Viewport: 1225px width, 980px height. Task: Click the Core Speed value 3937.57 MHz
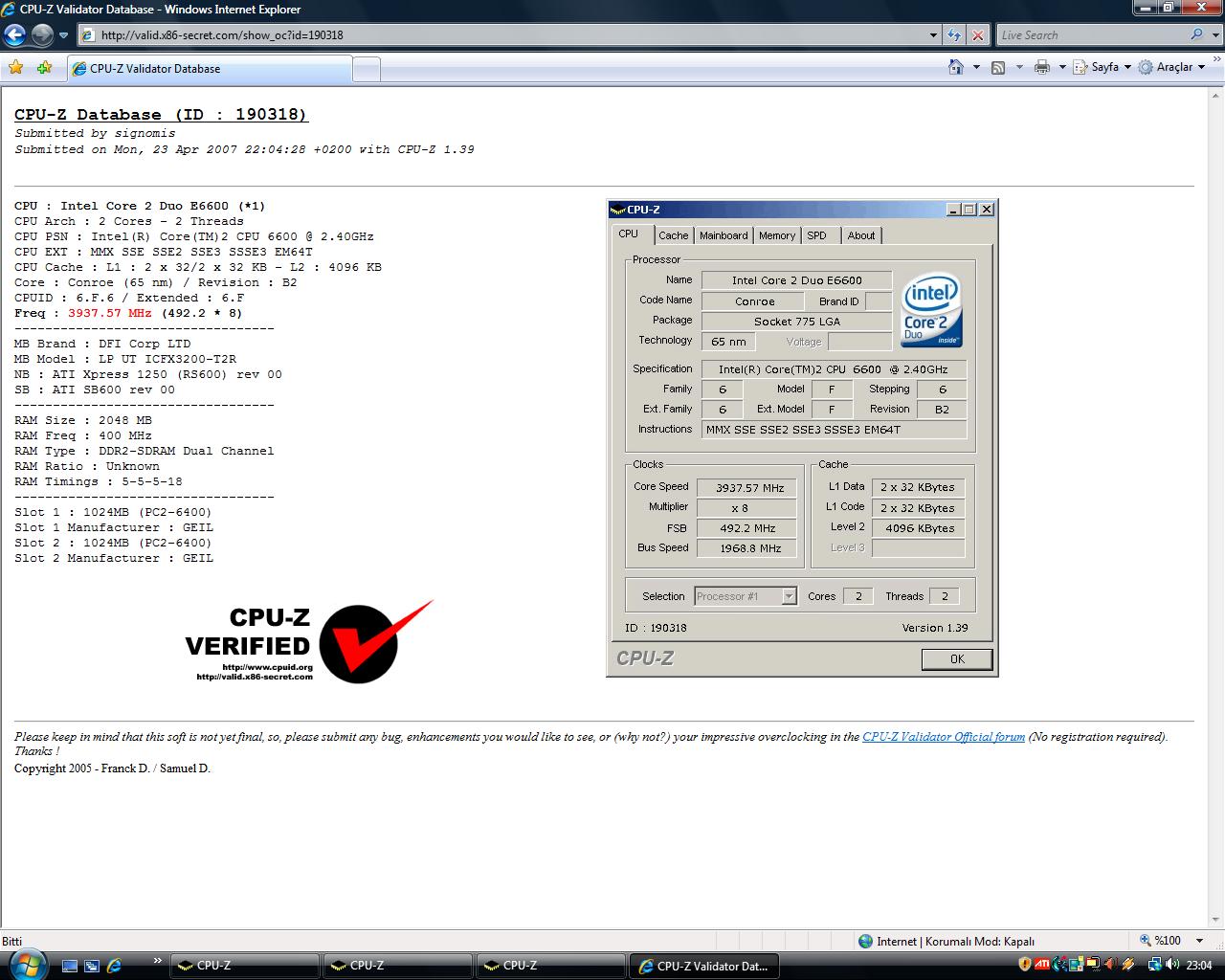[x=747, y=488]
